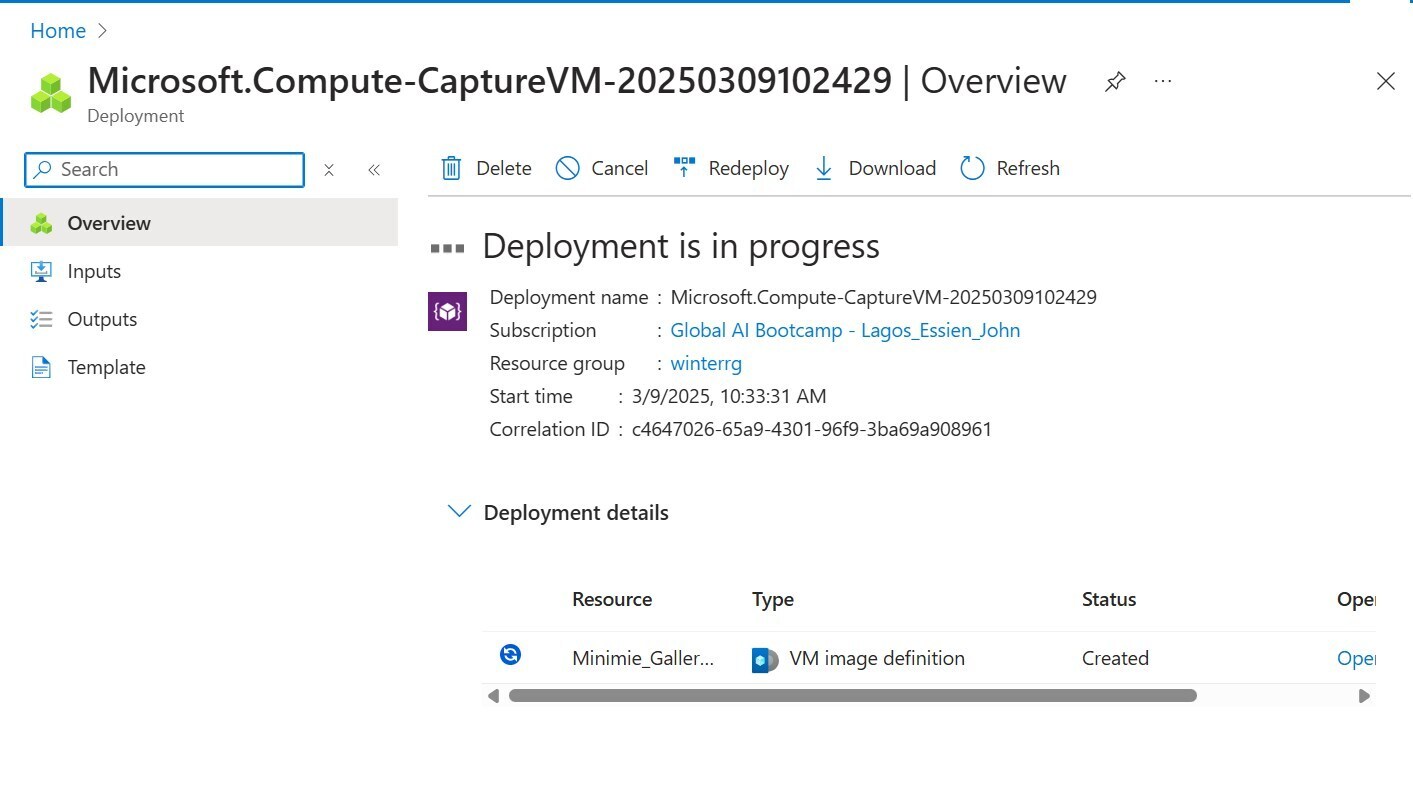
Task: Click the Resource column header
Action: click(612, 599)
